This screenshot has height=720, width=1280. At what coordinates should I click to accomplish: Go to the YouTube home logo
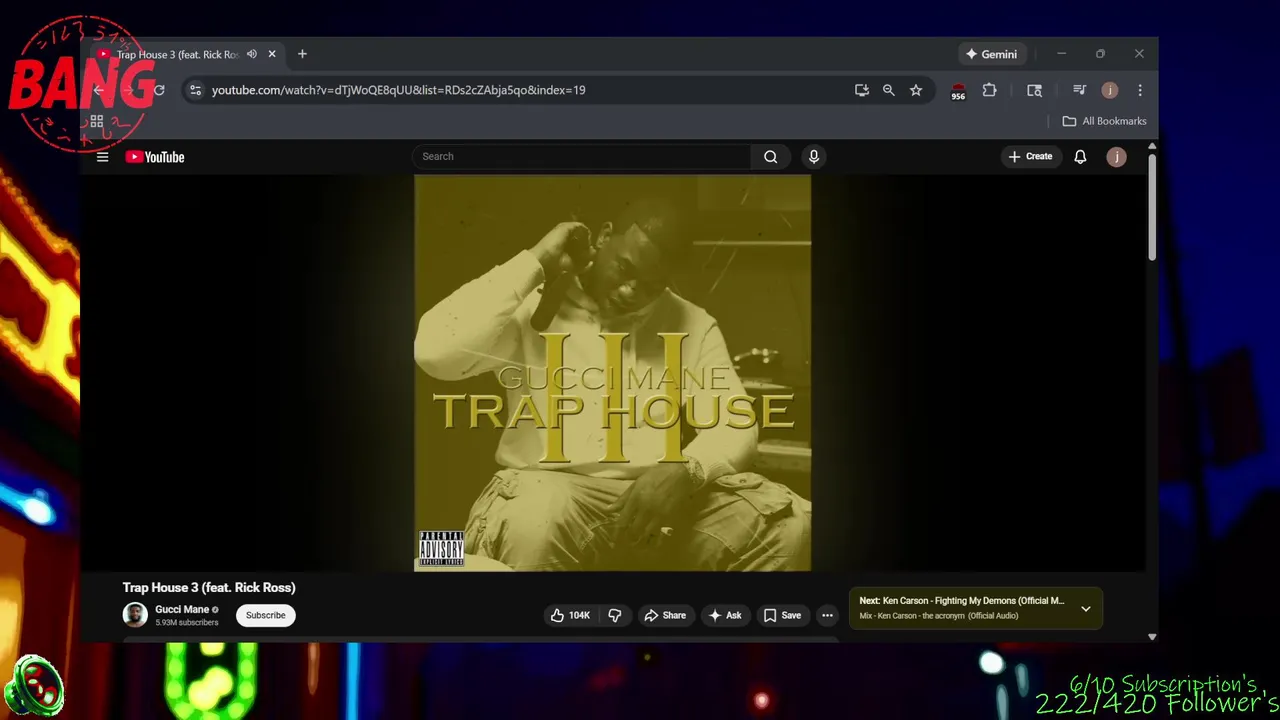click(x=155, y=157)
